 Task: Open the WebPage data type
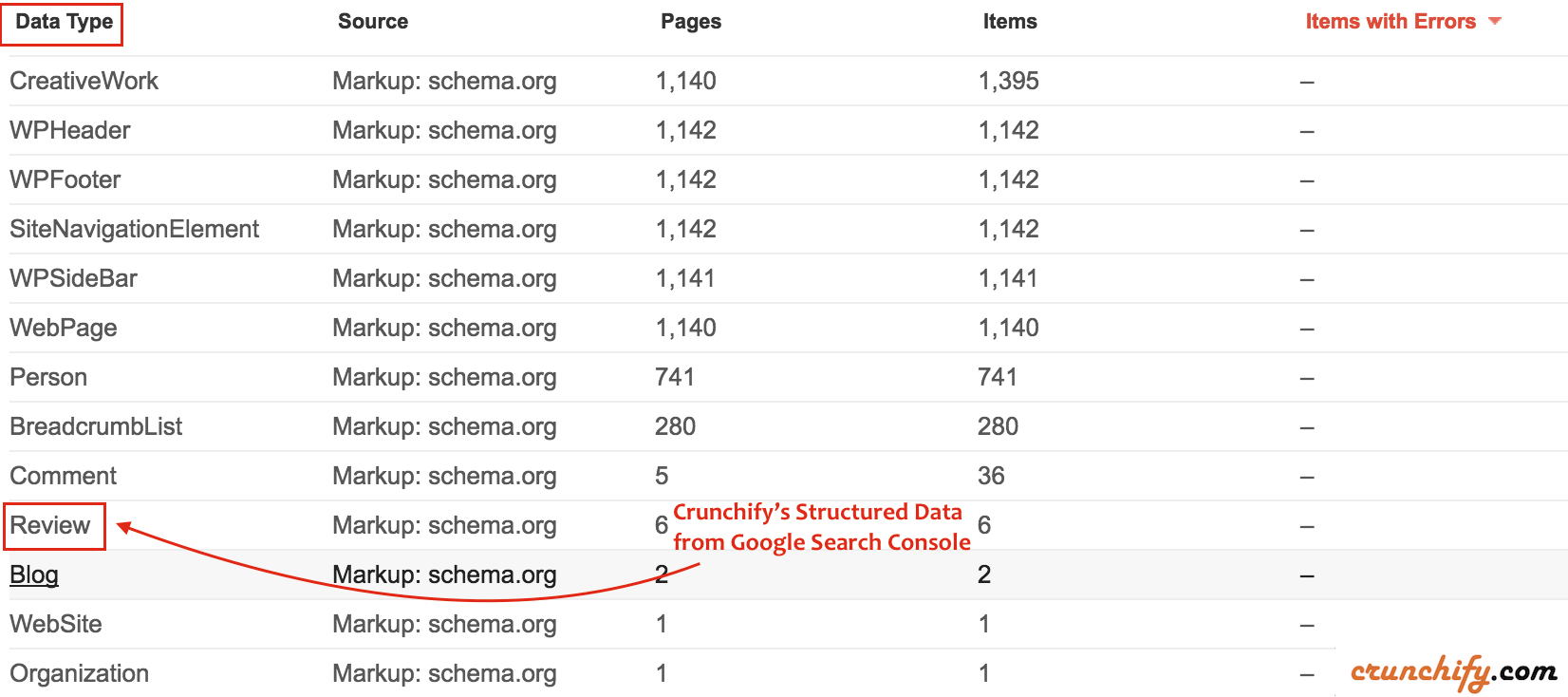64,328
